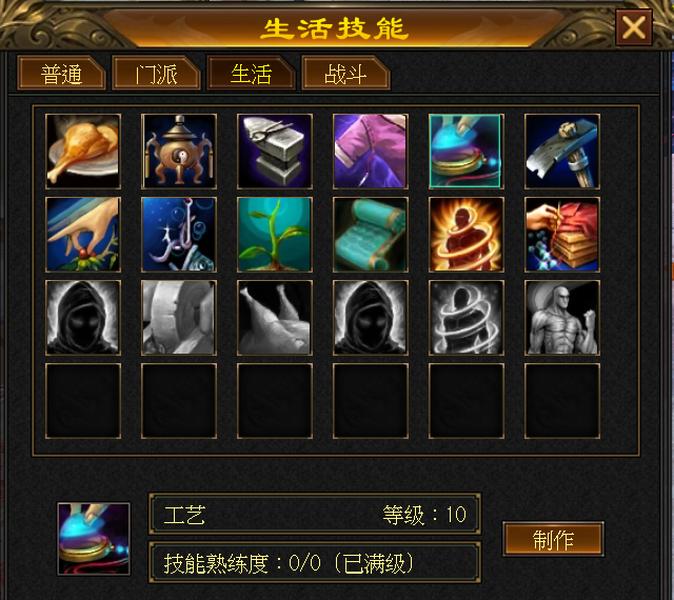Click the selected skill preview thumbnail

tap(94, 539)
